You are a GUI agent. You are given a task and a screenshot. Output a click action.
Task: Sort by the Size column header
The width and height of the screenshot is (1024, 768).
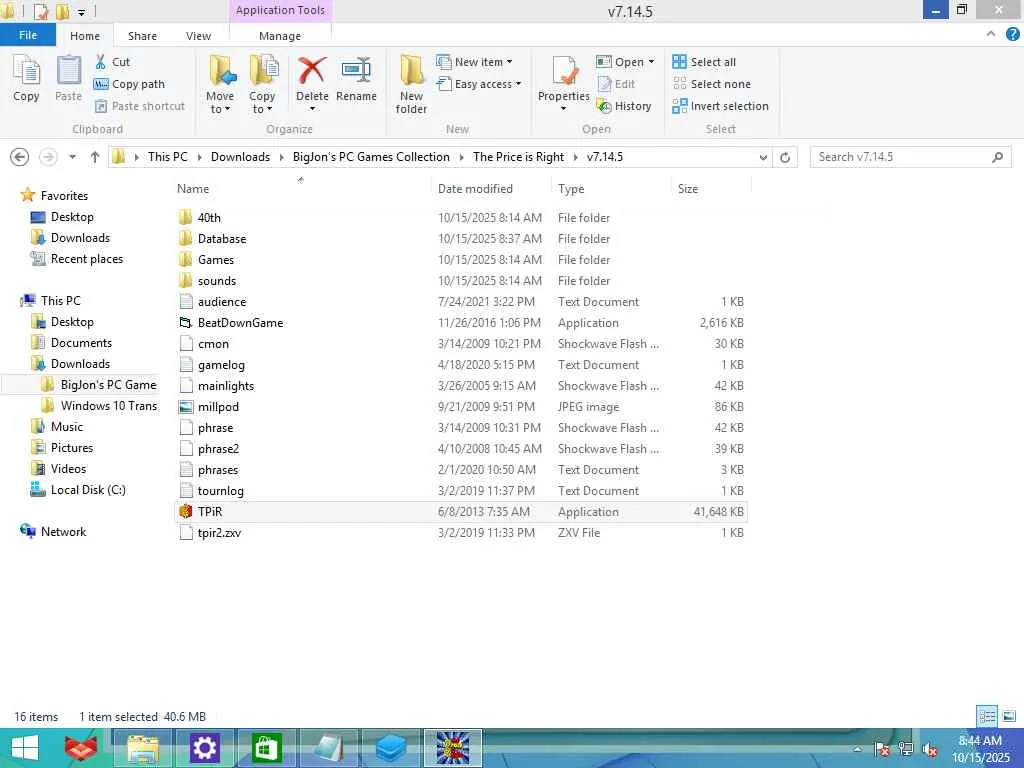click(x=688, y=189)
